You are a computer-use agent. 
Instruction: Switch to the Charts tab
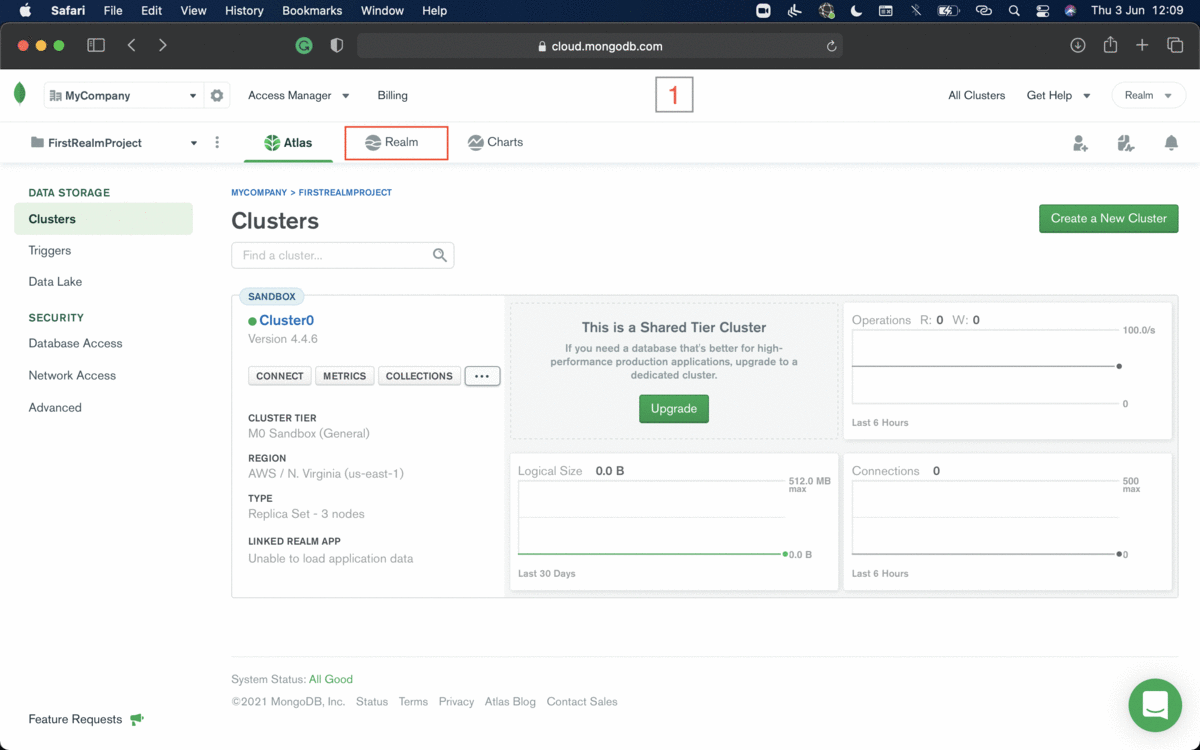click(495, 142)
